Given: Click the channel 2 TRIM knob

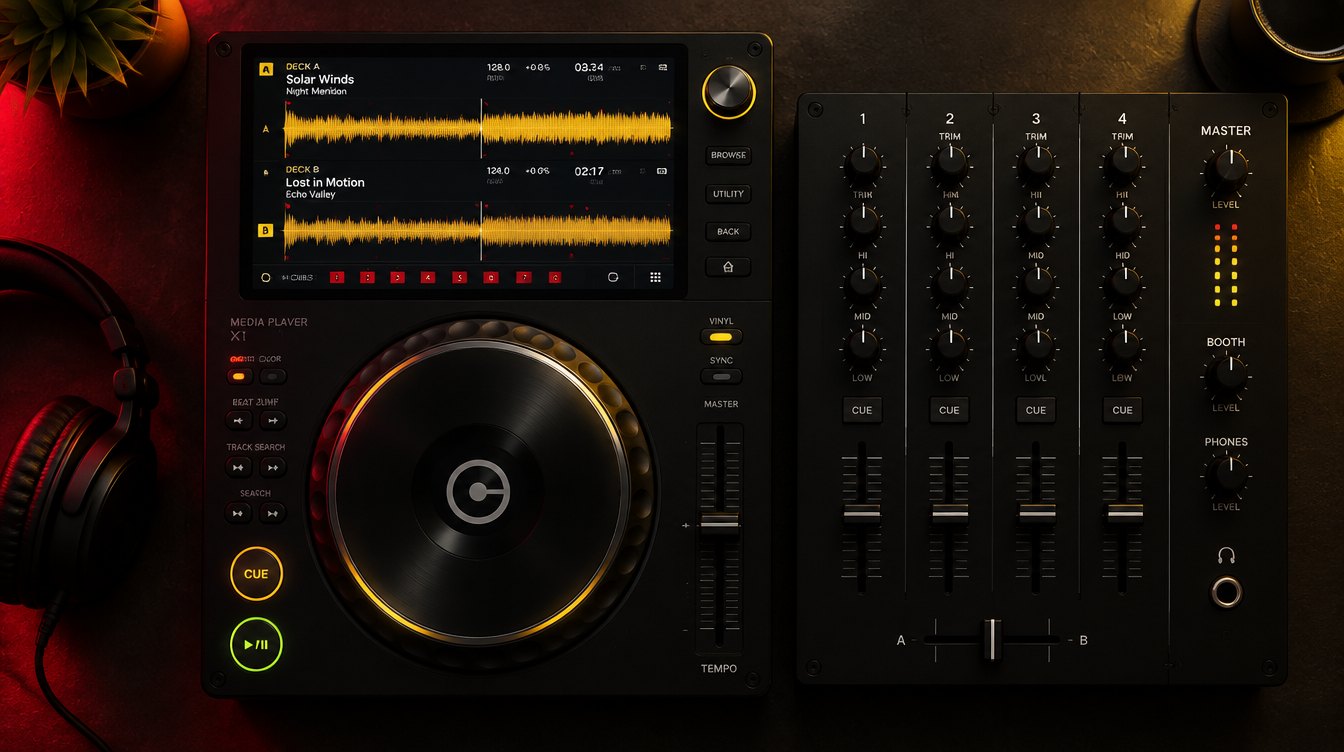Looking at the screenshot, I should 949,163.
